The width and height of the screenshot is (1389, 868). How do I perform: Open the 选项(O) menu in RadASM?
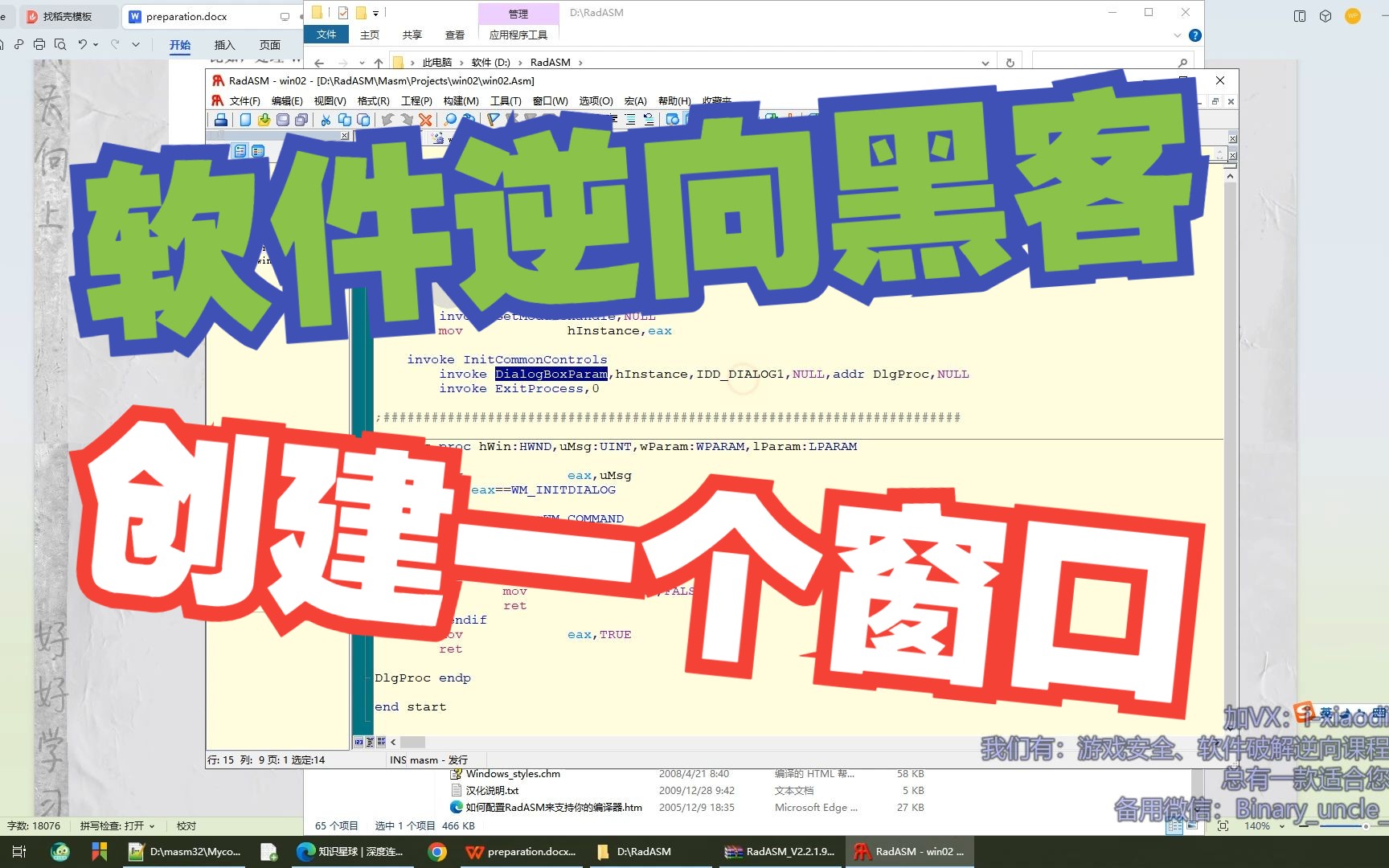pyautogui.click(x=596, y=101)
